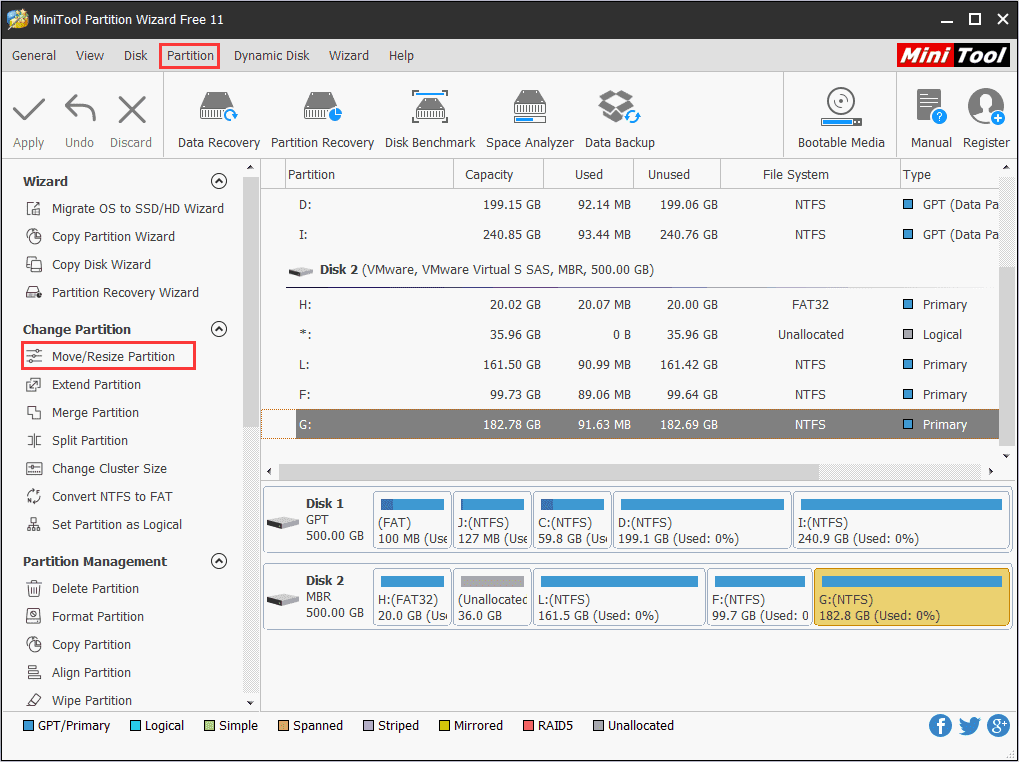Click the Undo arrow icon
Image resolution: width=1019 pixels, height=762 pixels.
point(80,110)
